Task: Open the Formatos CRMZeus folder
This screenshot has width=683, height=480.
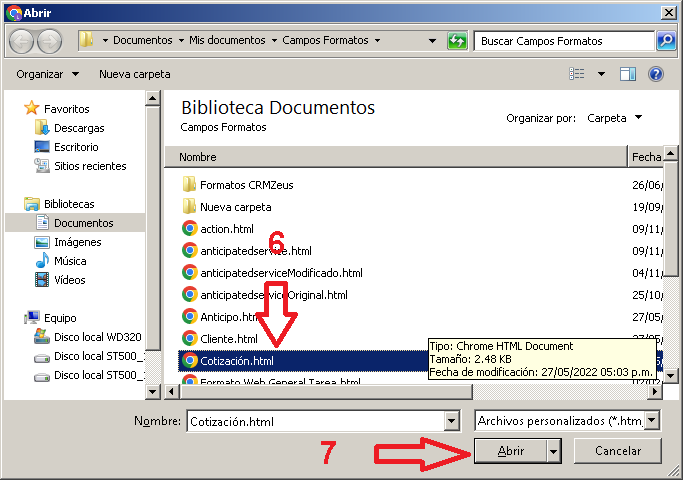Action: (x=246, y=185)
